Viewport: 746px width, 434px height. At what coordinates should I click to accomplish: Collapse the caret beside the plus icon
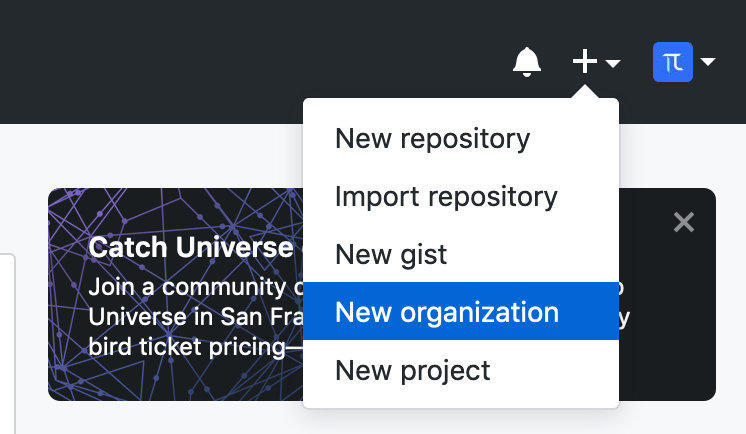click(x=613, y=63)
